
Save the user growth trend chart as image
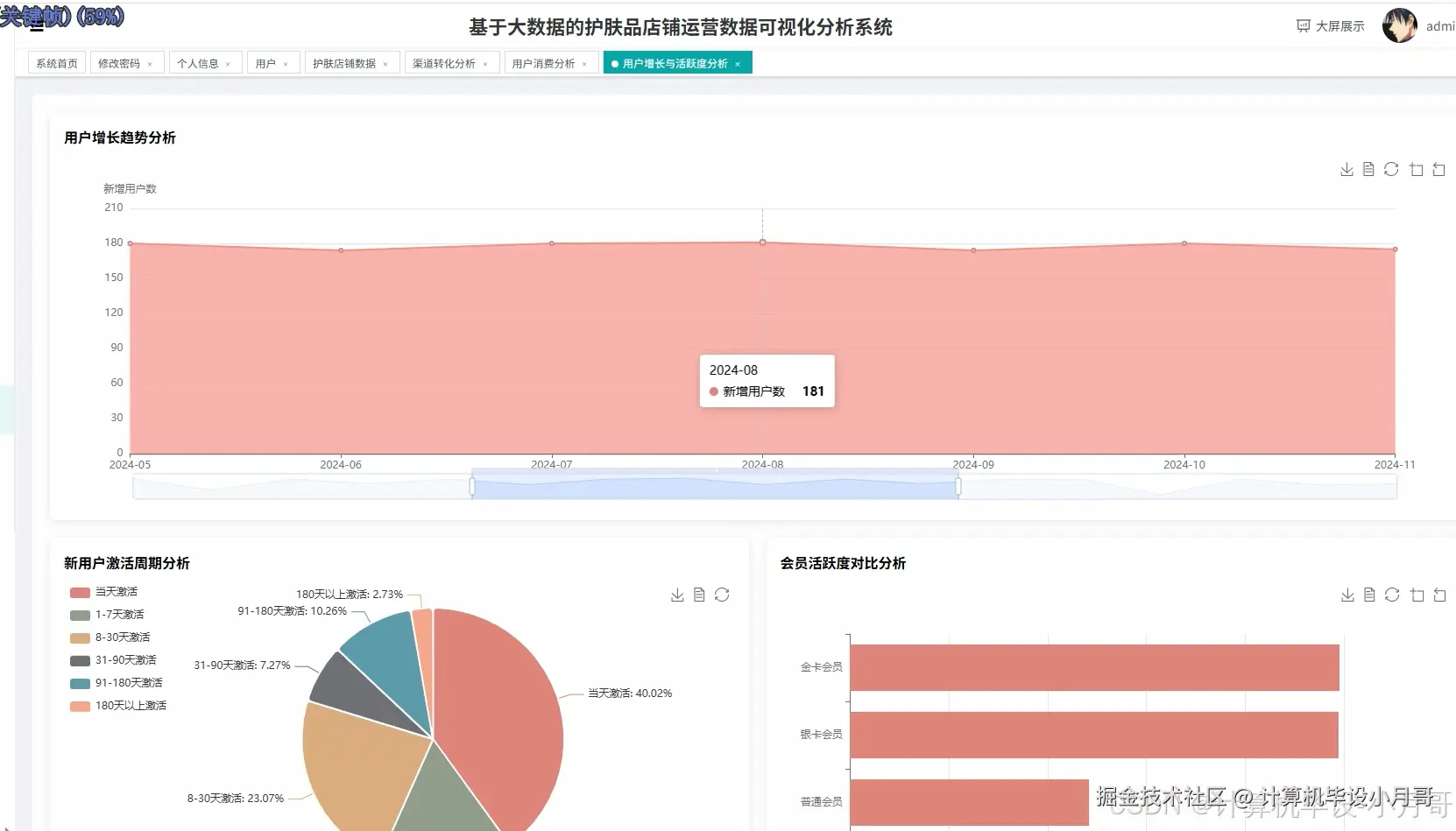[x=1346, y=169]
